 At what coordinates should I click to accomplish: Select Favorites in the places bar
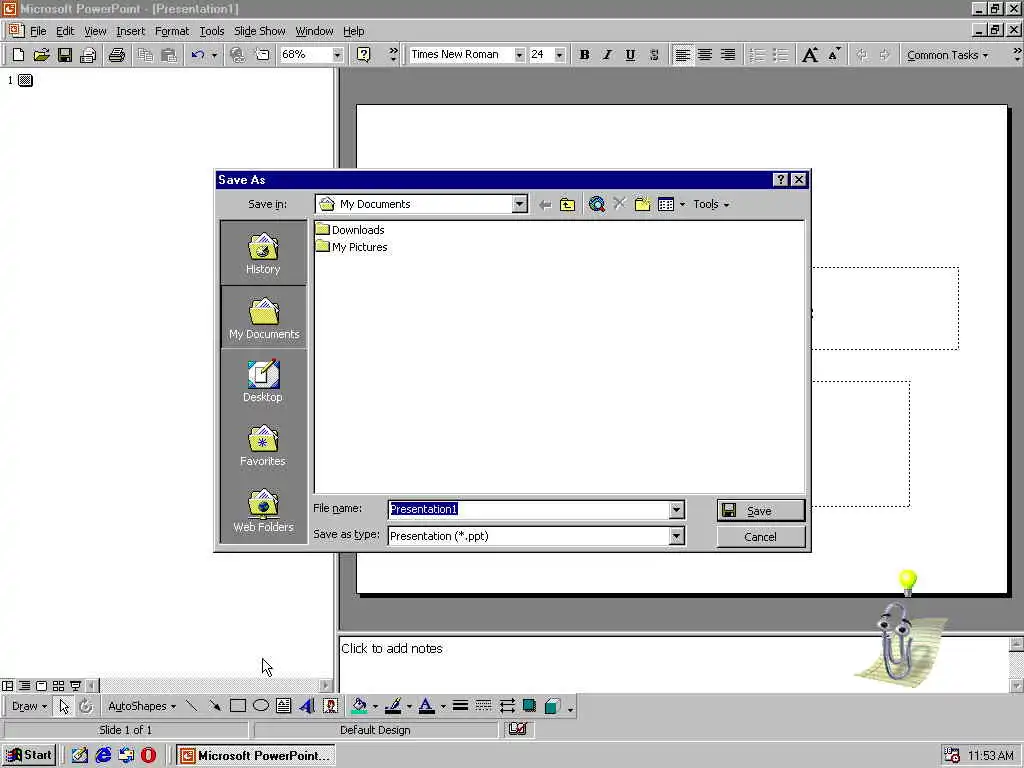263,445
